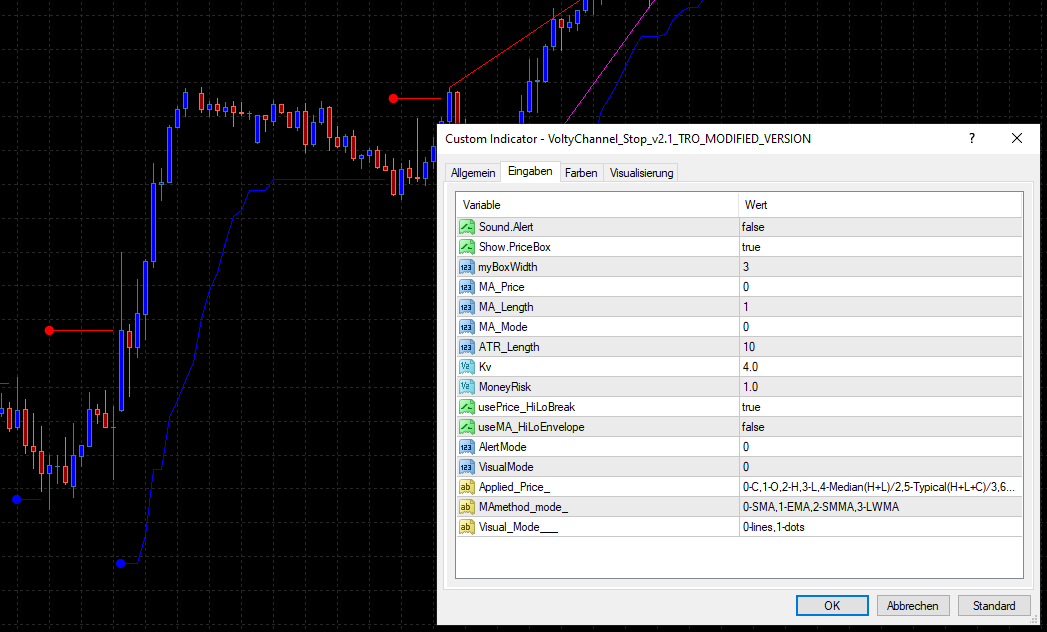Select the useMA_HiLoEnvelope value false
The image size is (1047, 632).
[x=753, y=427]
